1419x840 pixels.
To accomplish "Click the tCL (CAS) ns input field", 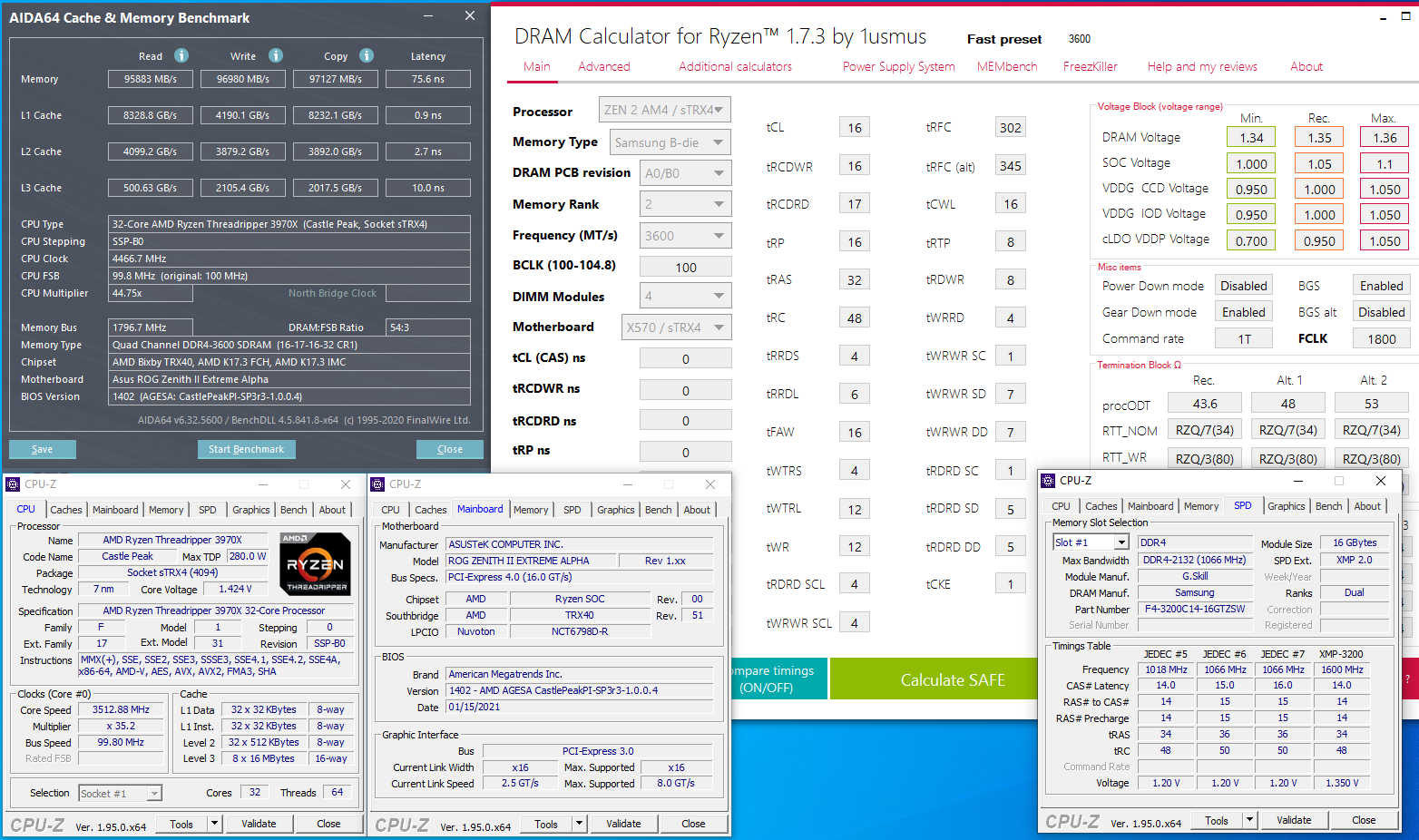I will (686, 358).
